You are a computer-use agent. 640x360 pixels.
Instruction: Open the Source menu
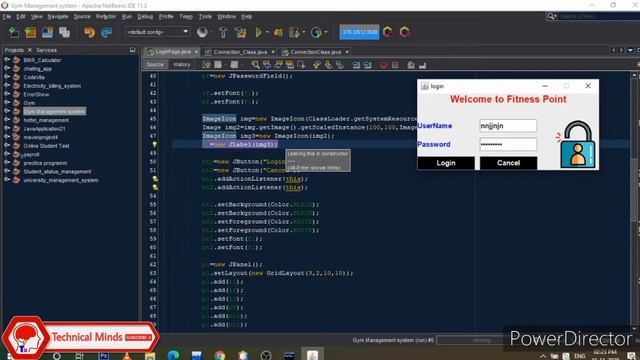(x=82, y=16)
